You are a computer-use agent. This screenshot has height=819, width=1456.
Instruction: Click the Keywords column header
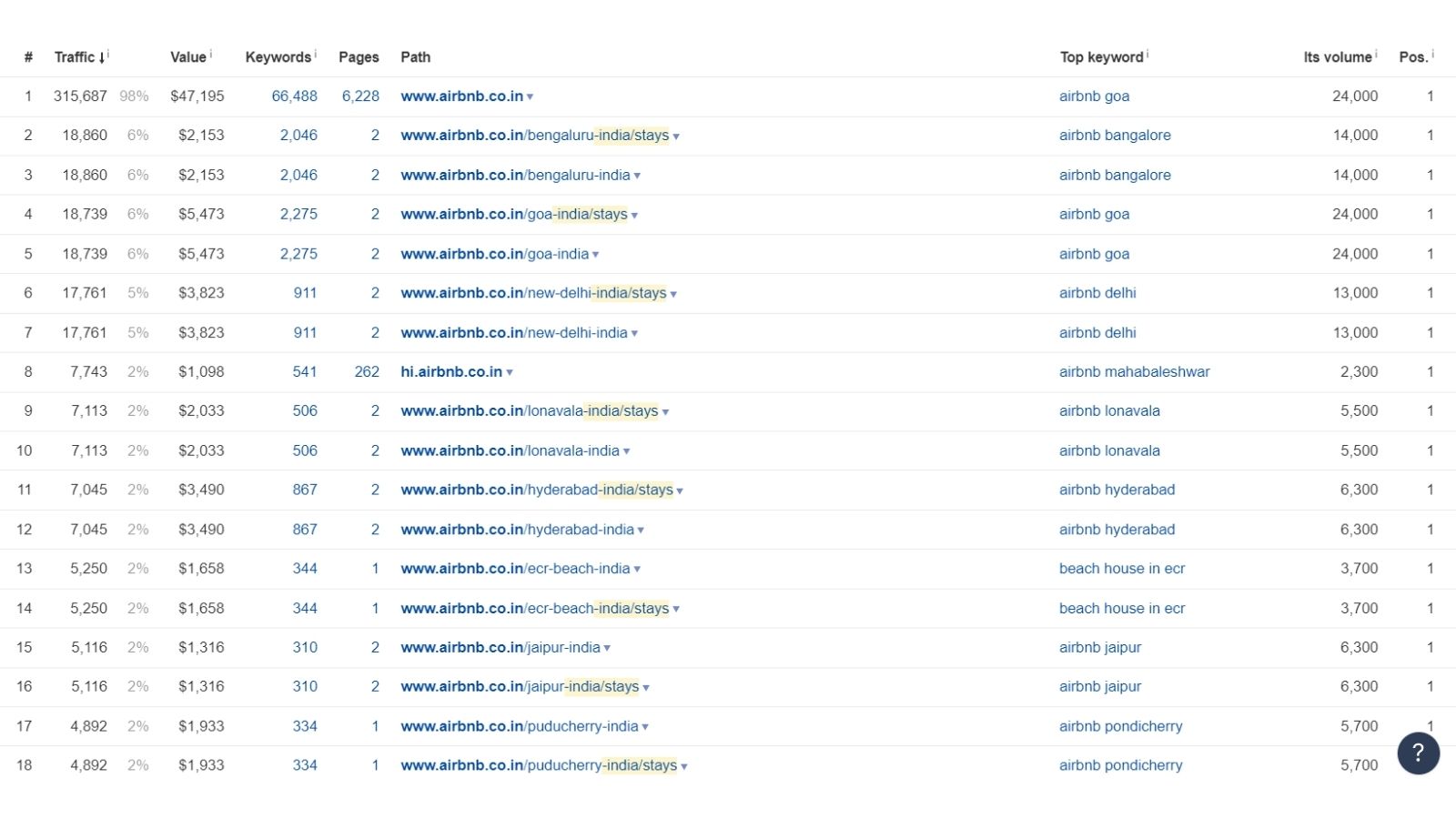tap(278, 57)
